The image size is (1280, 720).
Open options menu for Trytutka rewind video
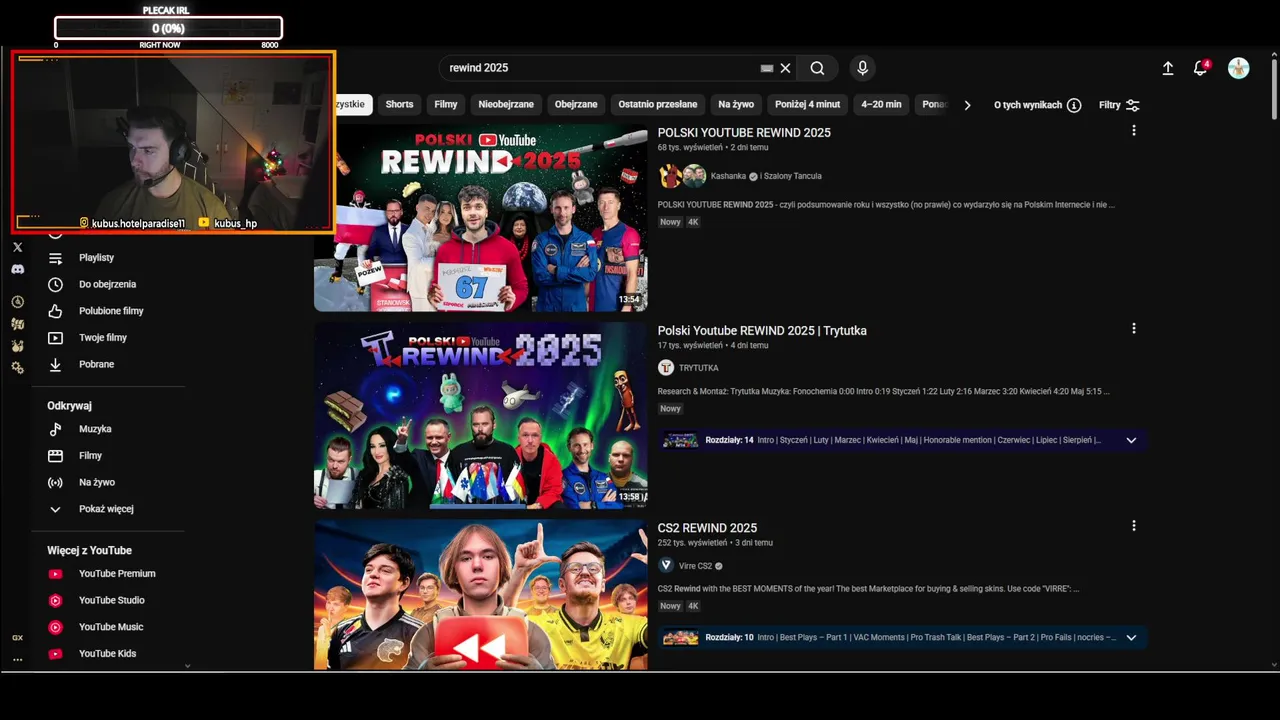coord(1133,328)
